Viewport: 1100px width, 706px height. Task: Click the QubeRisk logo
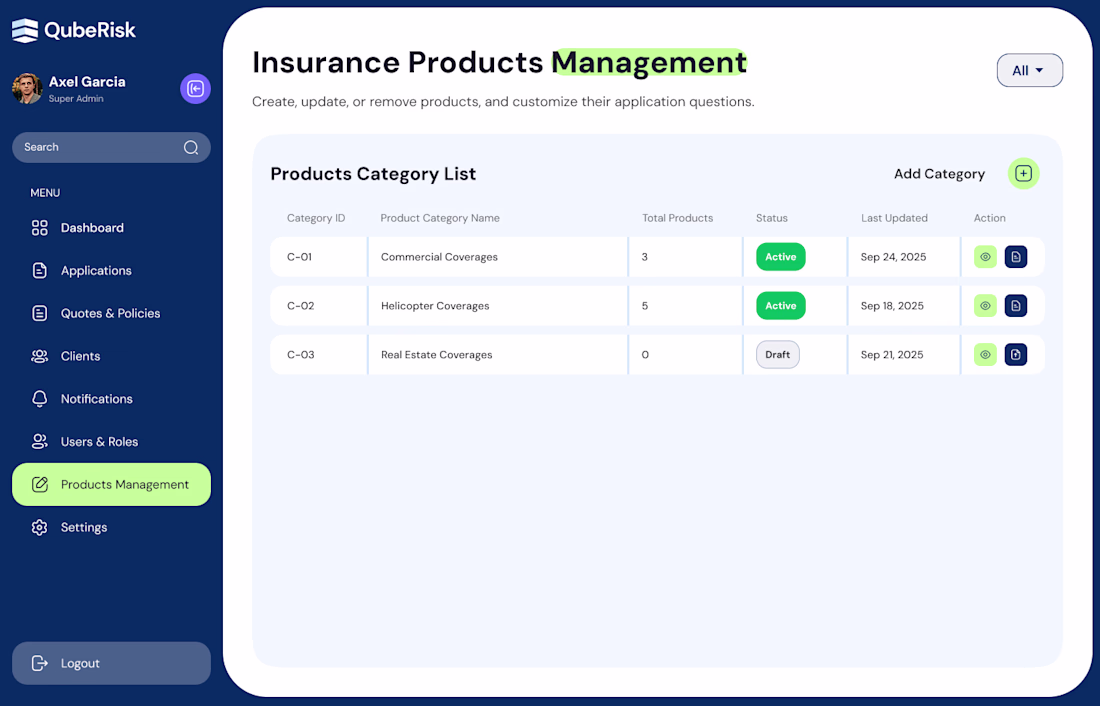[x=74, y=30]
